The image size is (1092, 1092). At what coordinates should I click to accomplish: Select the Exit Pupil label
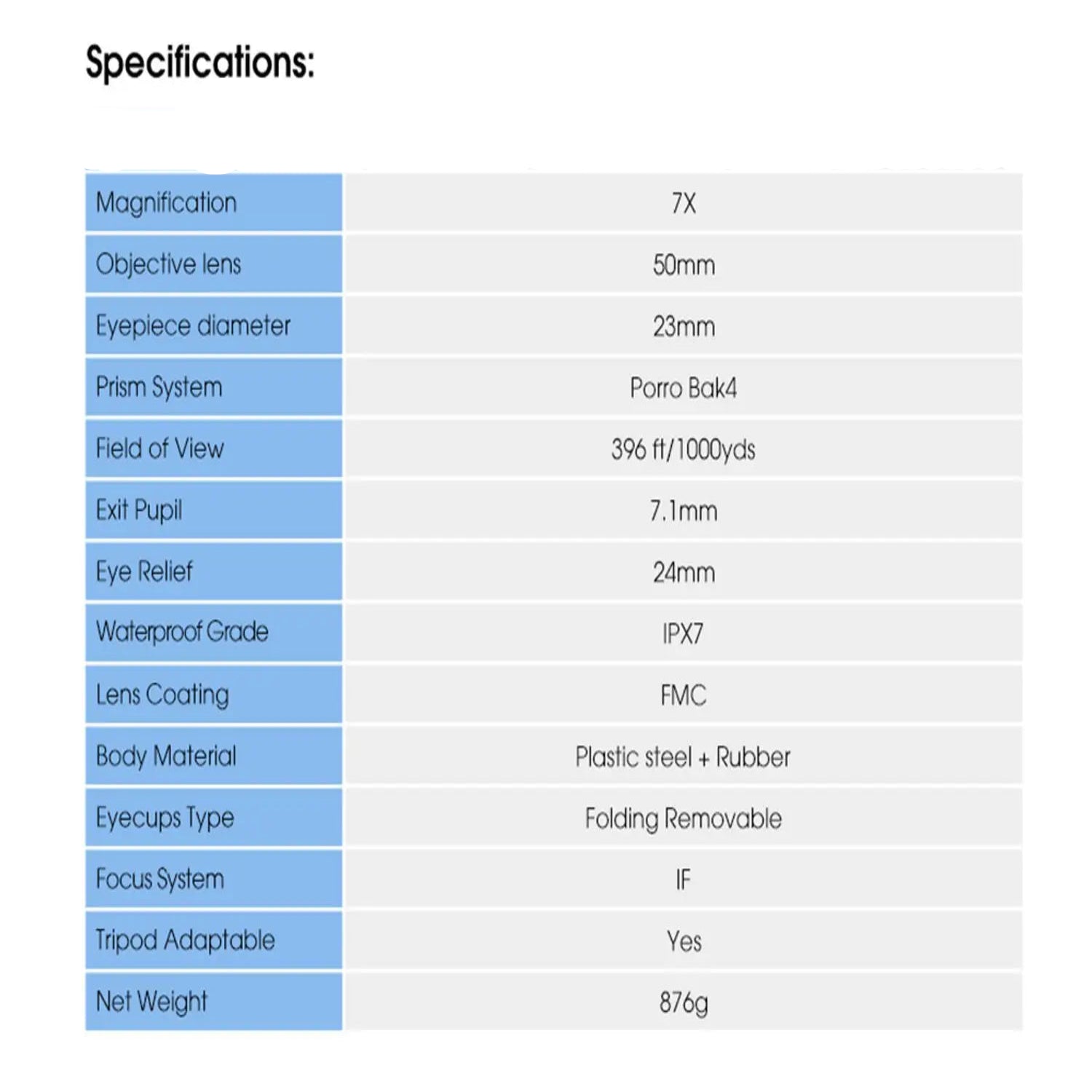click(139, 510)
